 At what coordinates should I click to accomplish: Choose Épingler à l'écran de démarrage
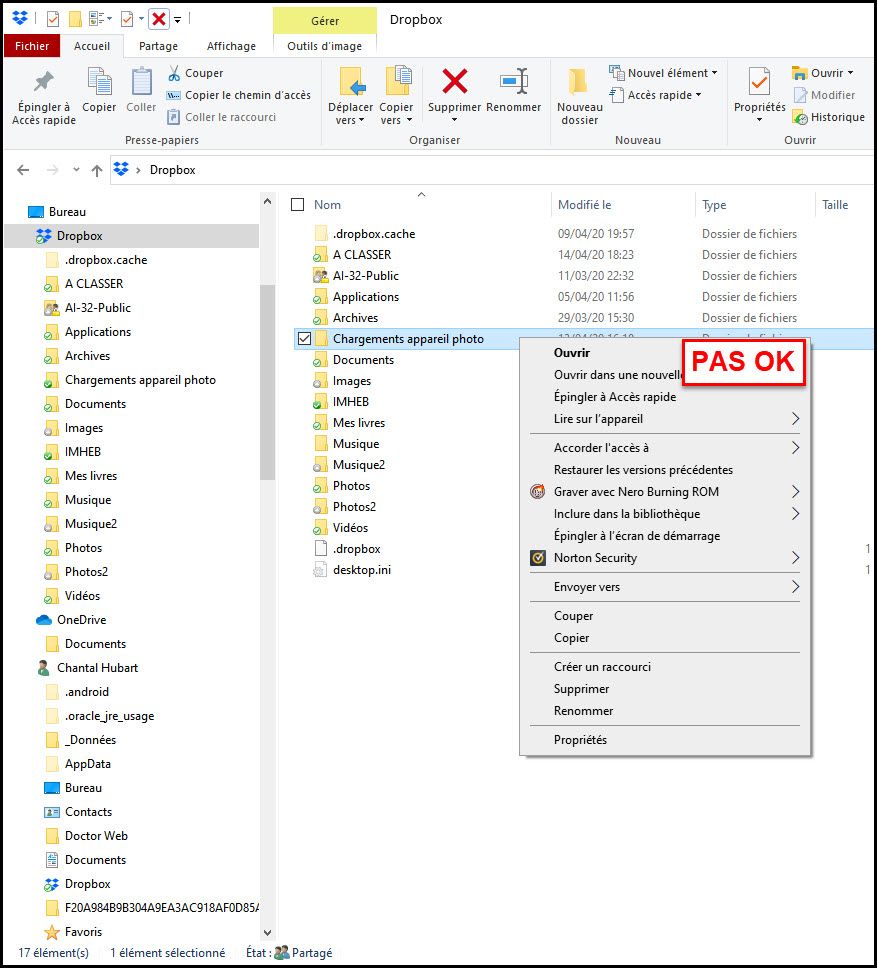click(665, 536)
